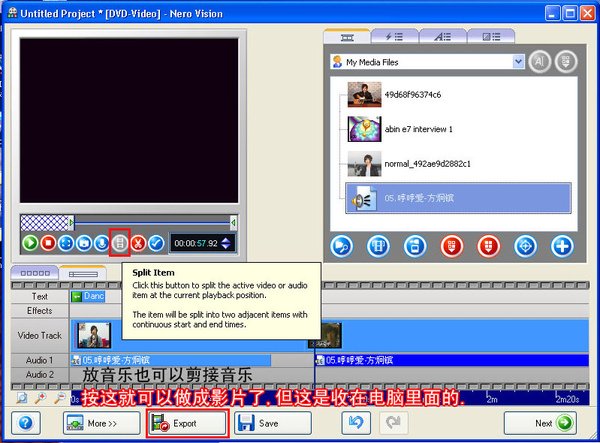Click the Save button

click(x=273, y=423)
